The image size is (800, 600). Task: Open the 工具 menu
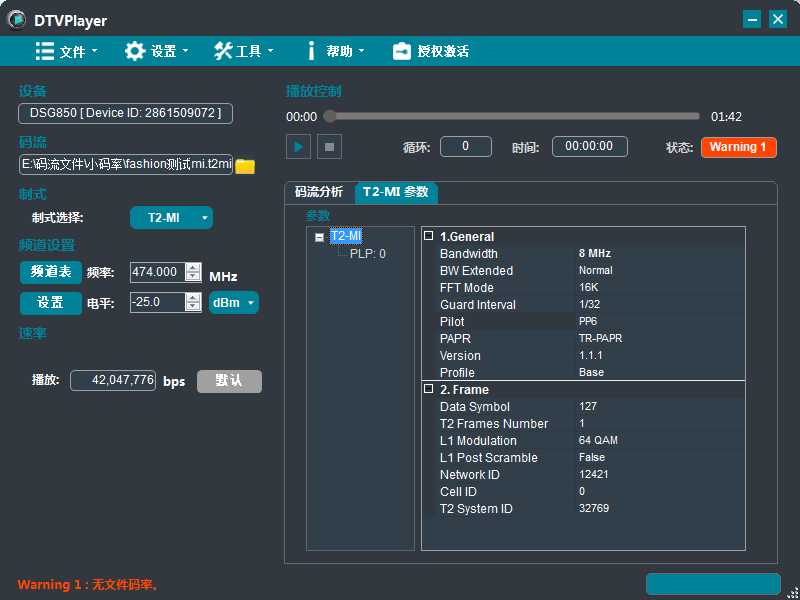(243, 51)
